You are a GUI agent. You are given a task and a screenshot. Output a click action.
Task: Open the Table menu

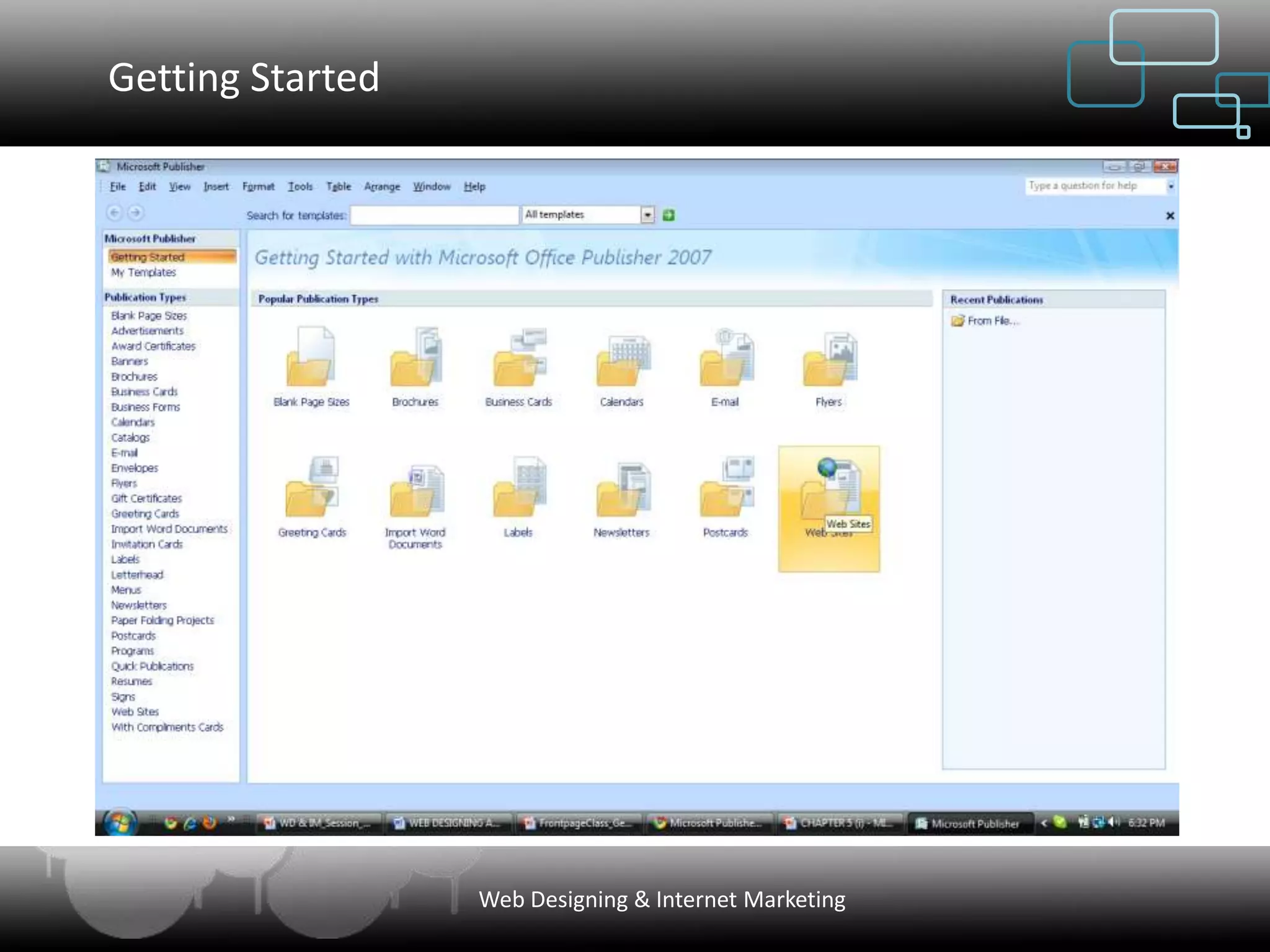pyautogui.click(x=339, y=187)
